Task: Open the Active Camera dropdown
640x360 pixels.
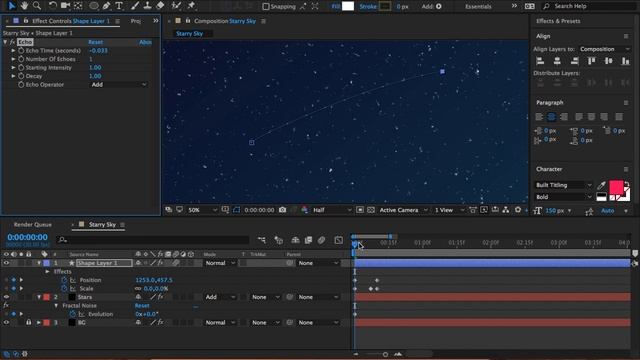Action: click(x=403, y=210)
